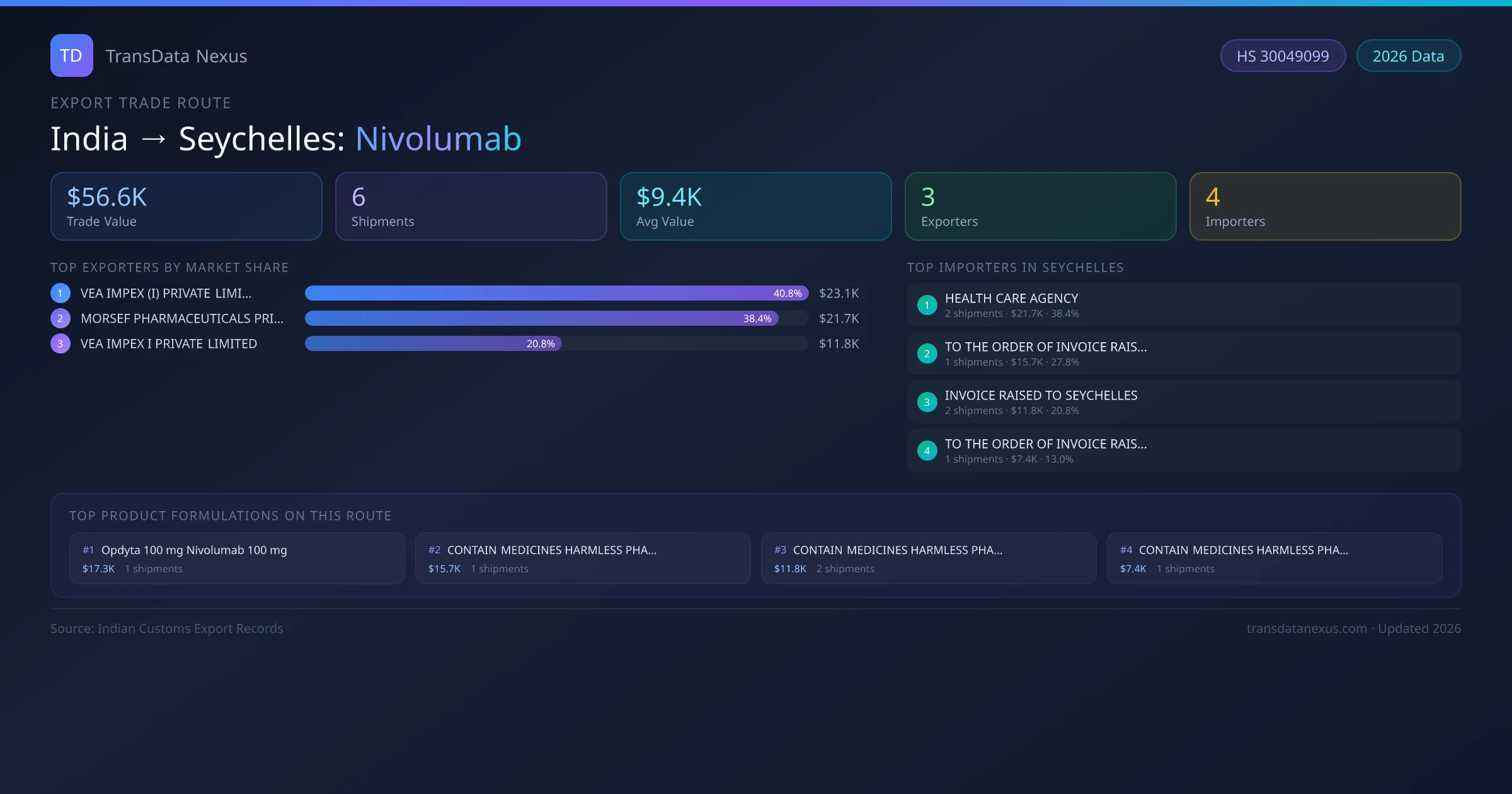The image size is (1512, 794).
Task: Open the #4 formulation card worth $7.4K
Action: pos(1274,558)
